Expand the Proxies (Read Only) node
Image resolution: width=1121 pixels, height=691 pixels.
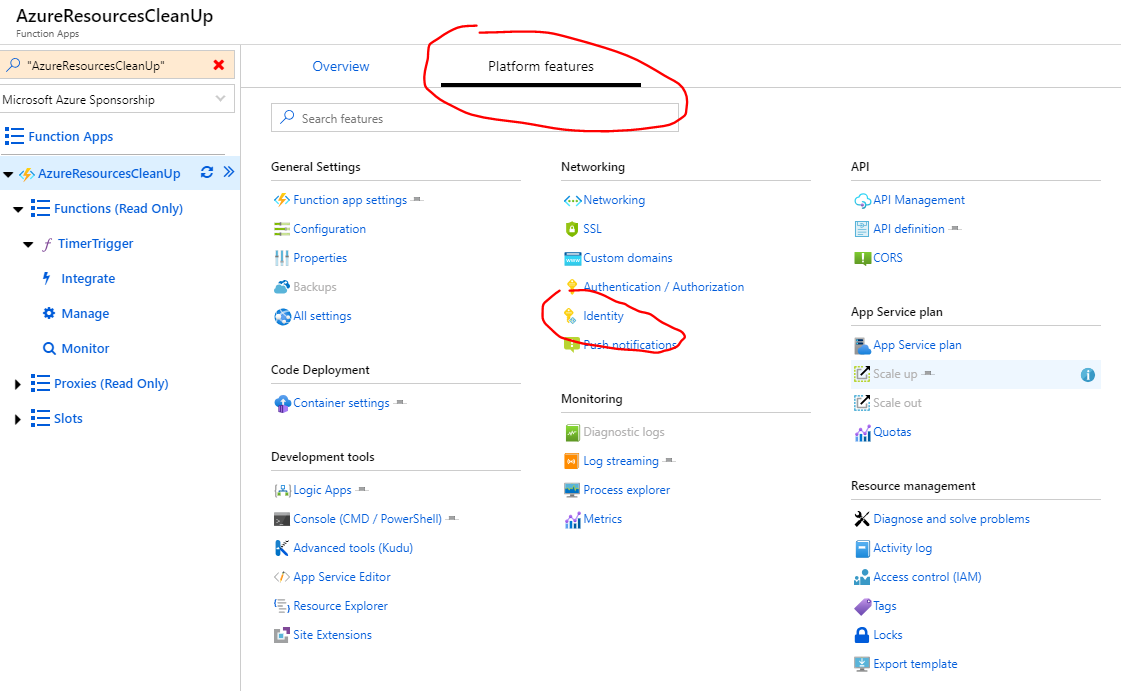click(x=18, y=384)
